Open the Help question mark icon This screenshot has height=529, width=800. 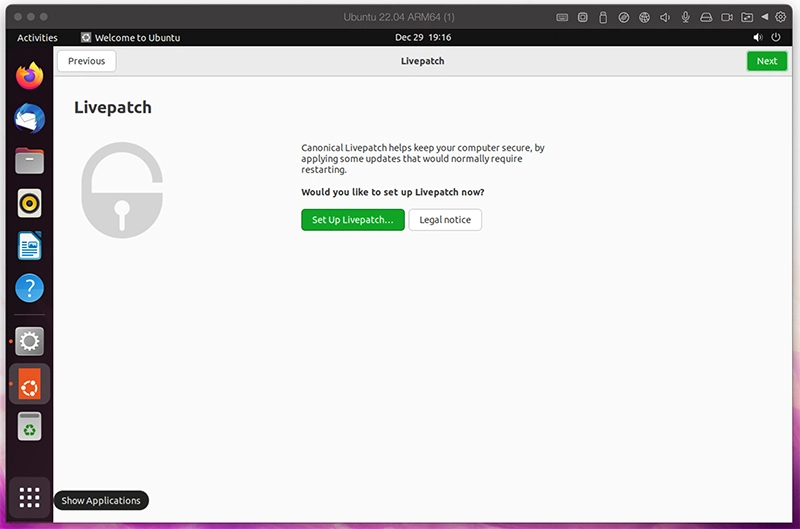point(30,288)
